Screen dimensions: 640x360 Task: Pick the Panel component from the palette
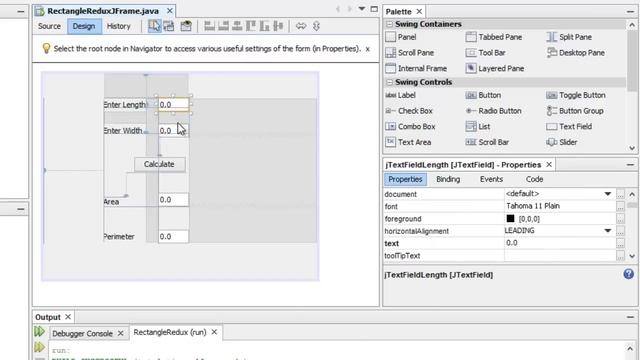pyautogui.click(x=401, y=37)
